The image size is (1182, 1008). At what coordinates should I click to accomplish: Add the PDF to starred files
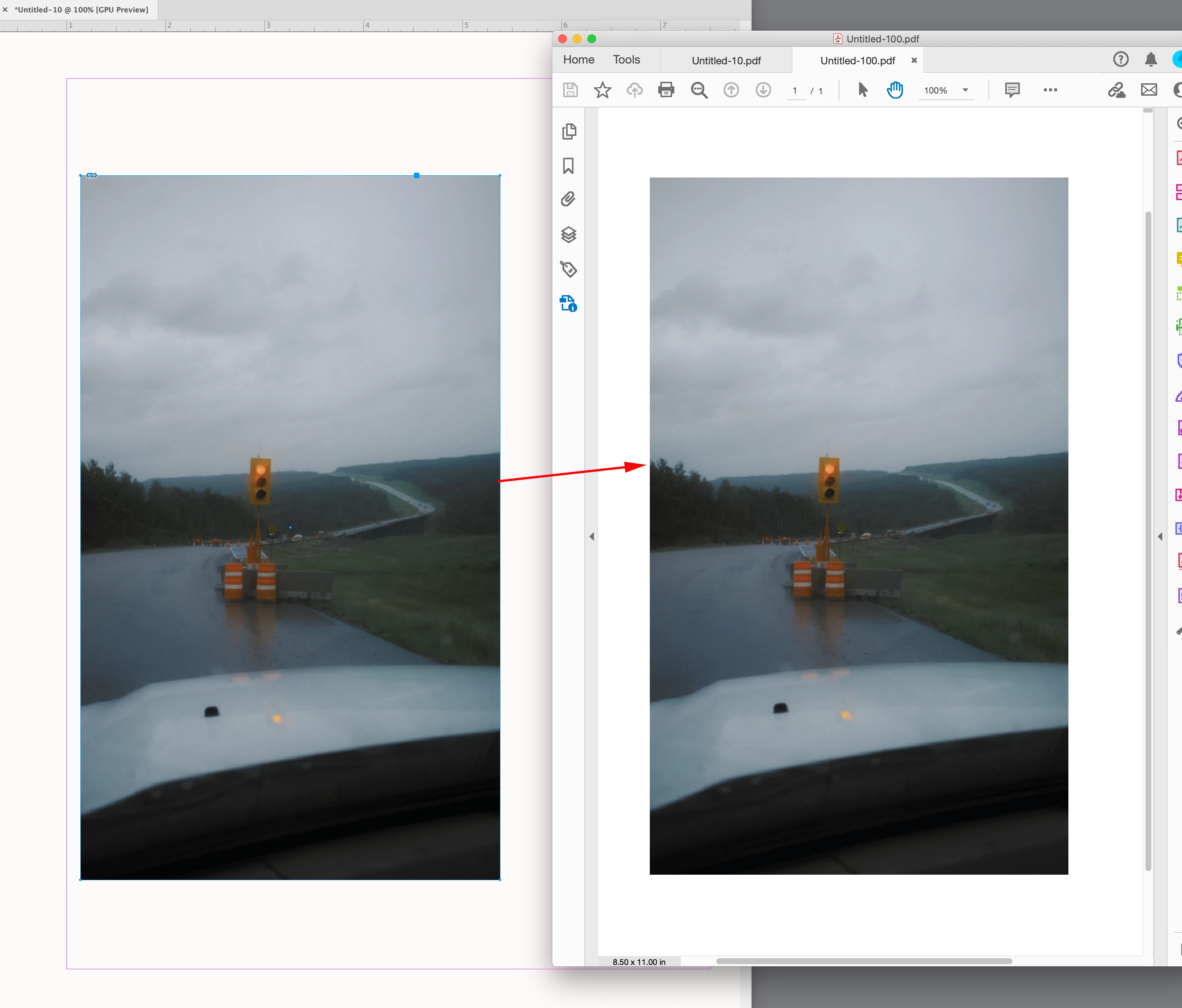point(602,90)
